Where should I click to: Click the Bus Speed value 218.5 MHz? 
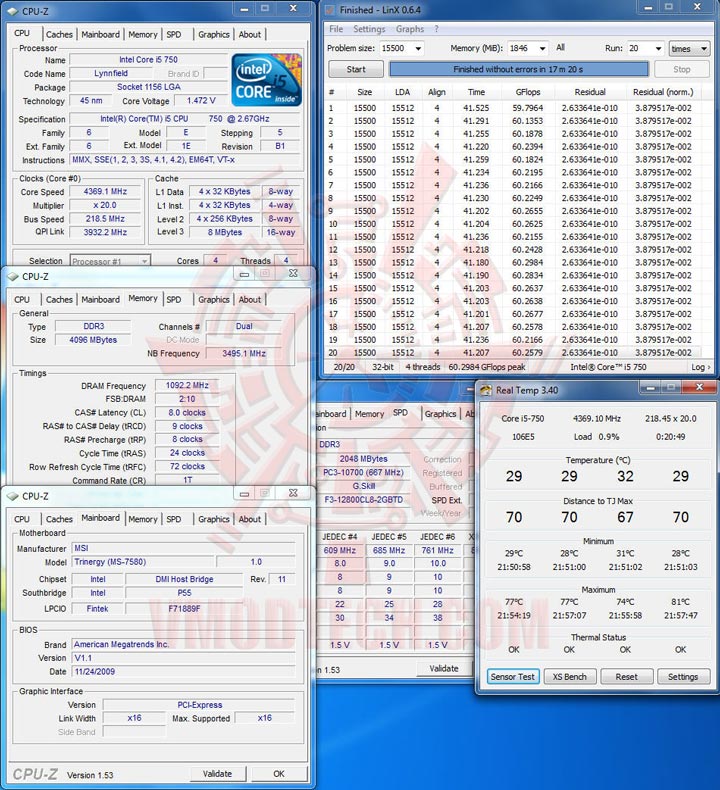click(105, 219)
